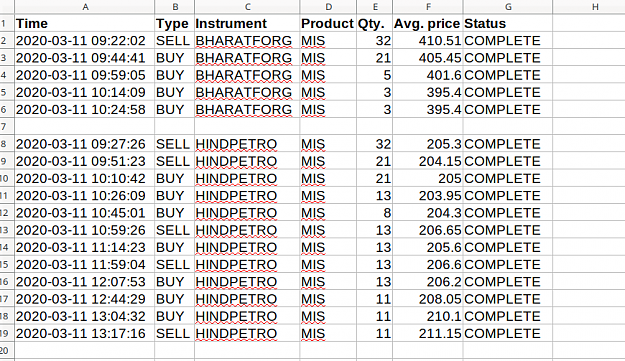This screenshot has height=361, width=625.
Task: Select row 7 header
Action: coord(4,126)
